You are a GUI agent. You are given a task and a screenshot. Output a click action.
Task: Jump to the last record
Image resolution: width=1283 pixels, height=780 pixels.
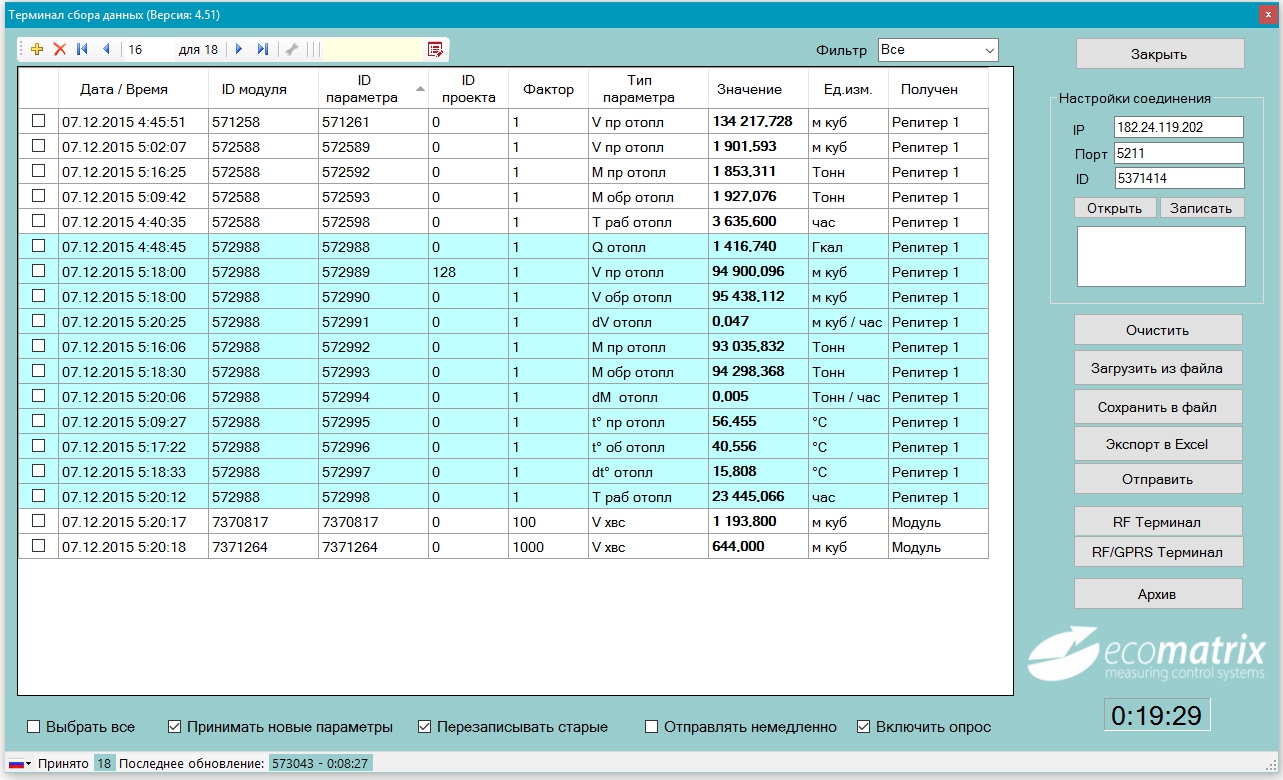click(262, 49)
